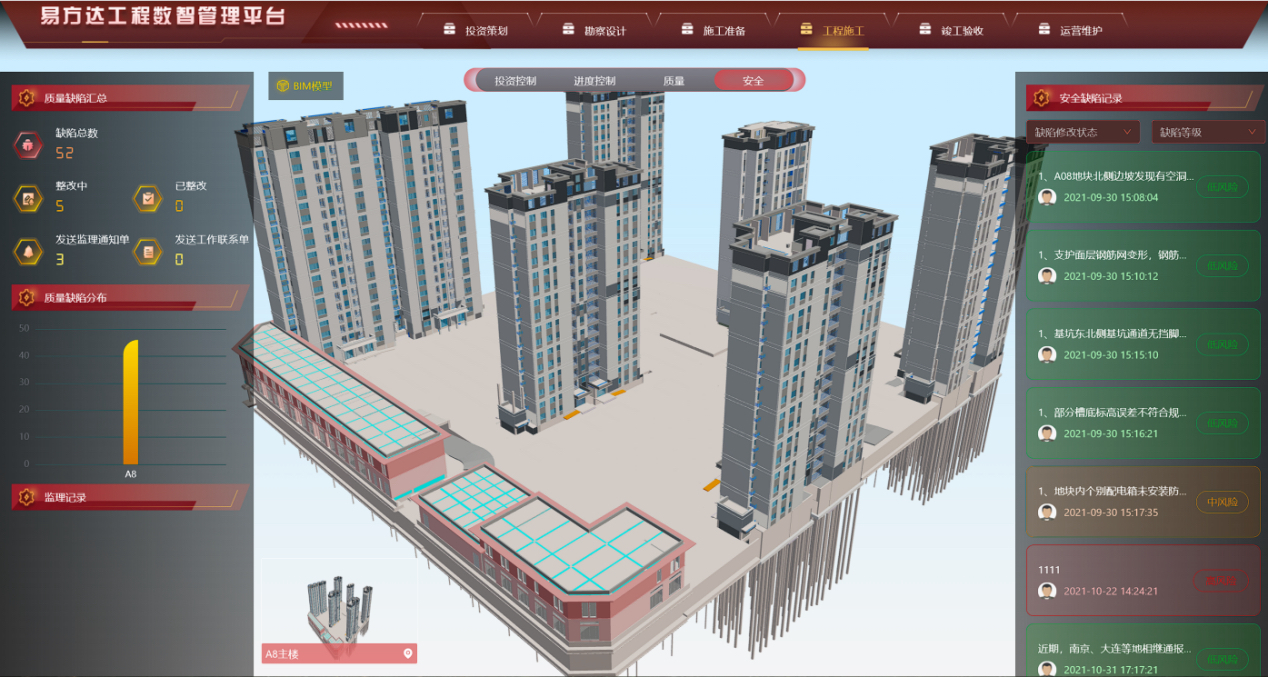Switch to the 质量 view
The image size is (1268, 677).
click(674, 81)
